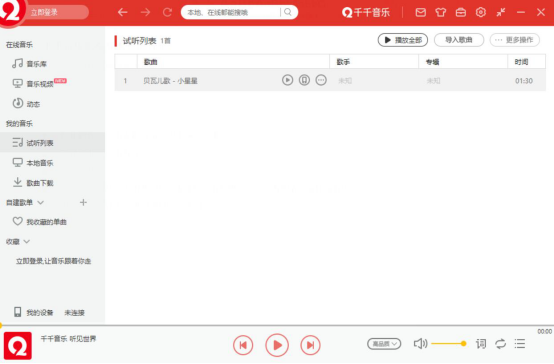
Task: Start playback with the play button
Action: 277,345
